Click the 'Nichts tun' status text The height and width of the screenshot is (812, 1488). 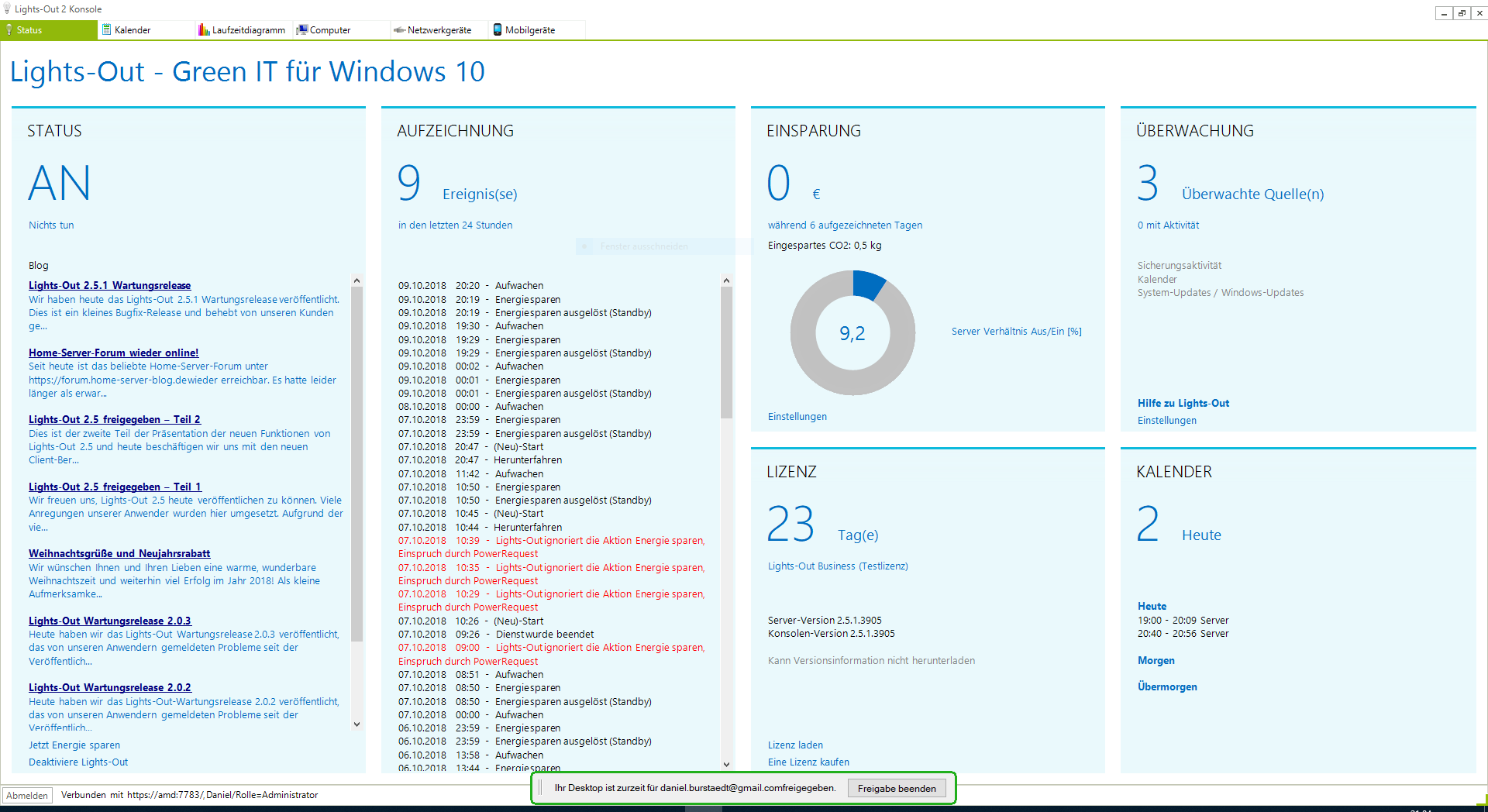pyautogui.click(x=51, y=225)
